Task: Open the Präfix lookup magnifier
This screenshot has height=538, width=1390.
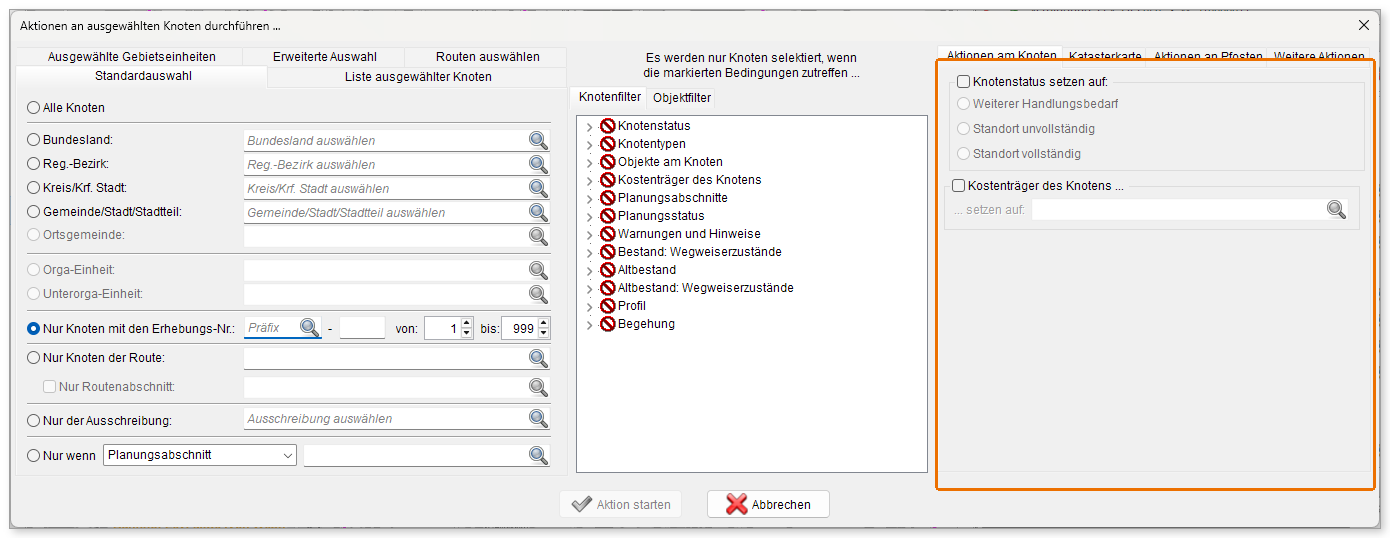Action: coord(310,328)
